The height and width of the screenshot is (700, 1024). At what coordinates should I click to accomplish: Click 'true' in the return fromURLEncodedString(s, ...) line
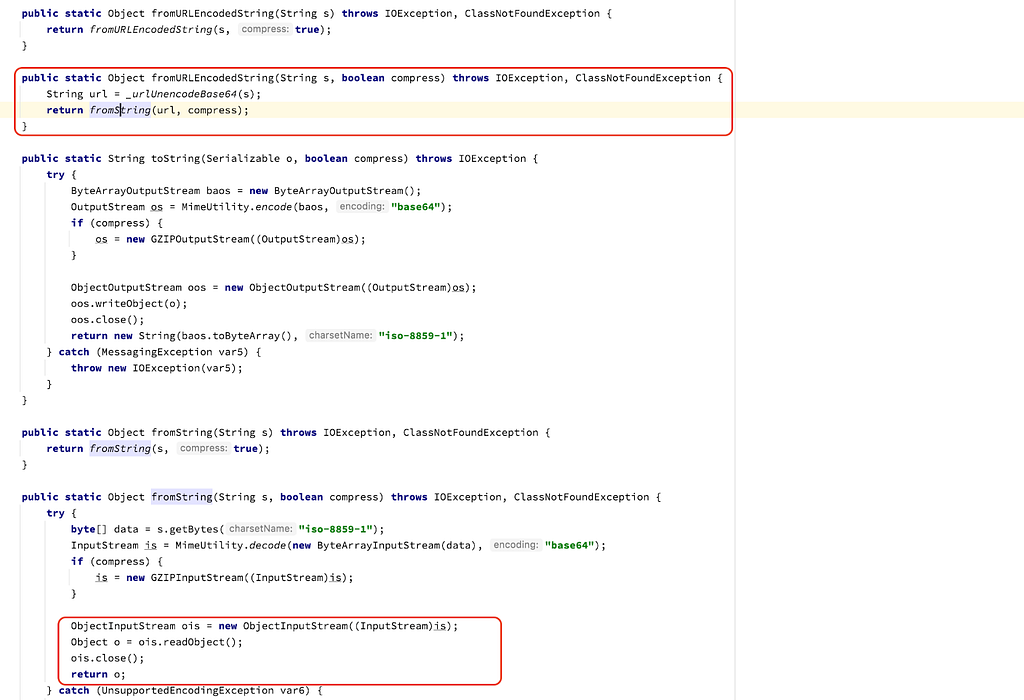pyautogui.click(x=307, y=29)
